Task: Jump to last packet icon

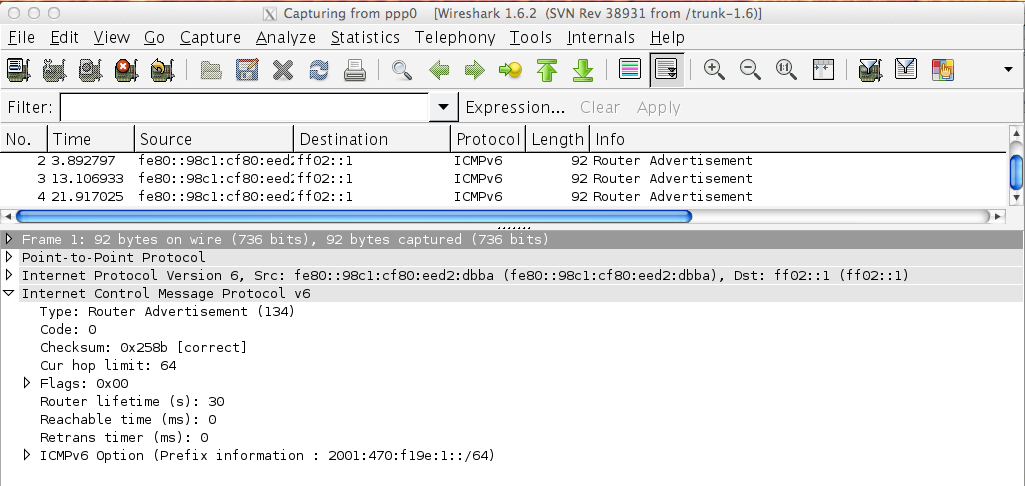Action: tap(582, 69)
